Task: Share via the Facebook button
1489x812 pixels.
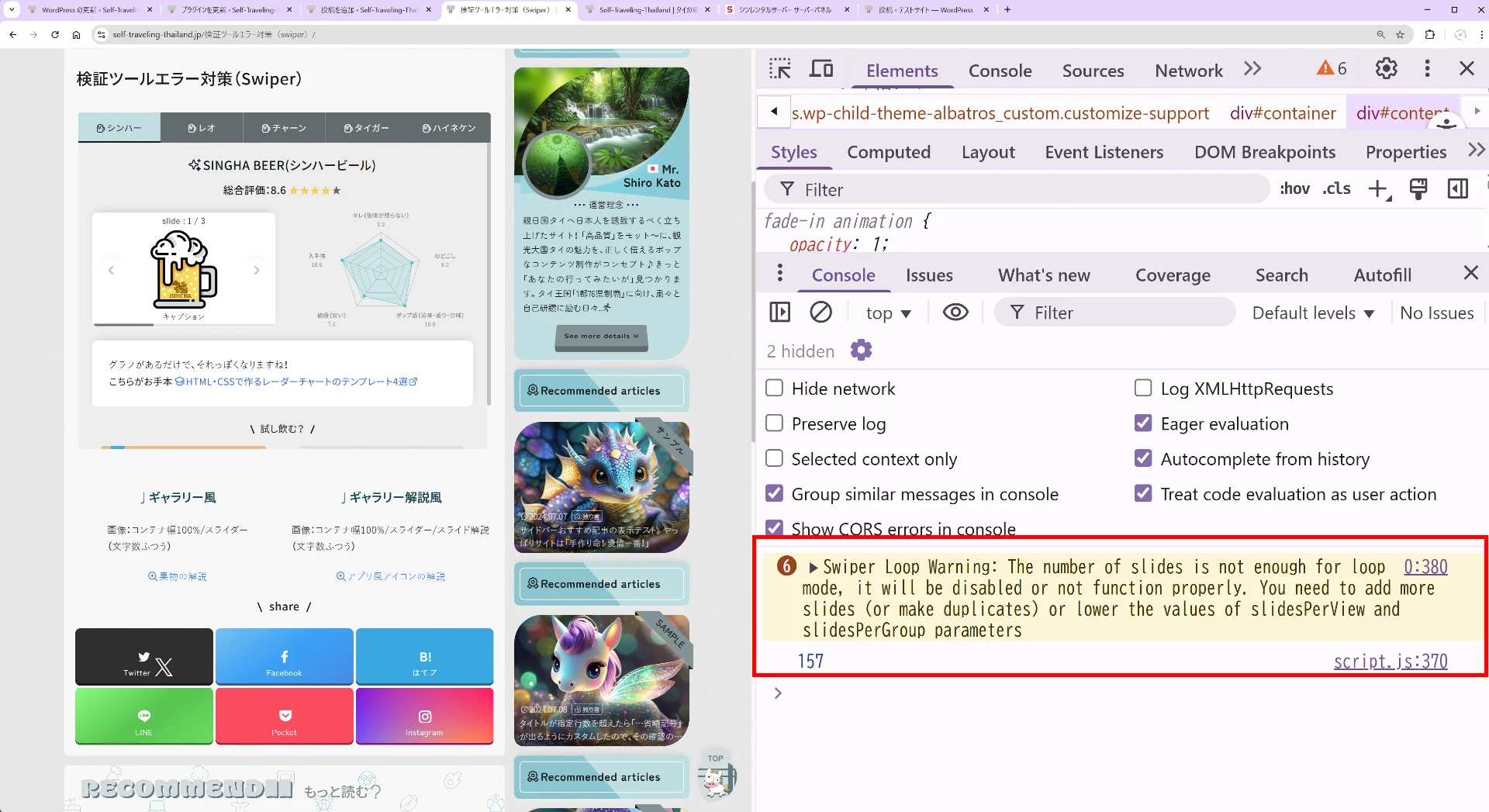Action: (285, 656)
